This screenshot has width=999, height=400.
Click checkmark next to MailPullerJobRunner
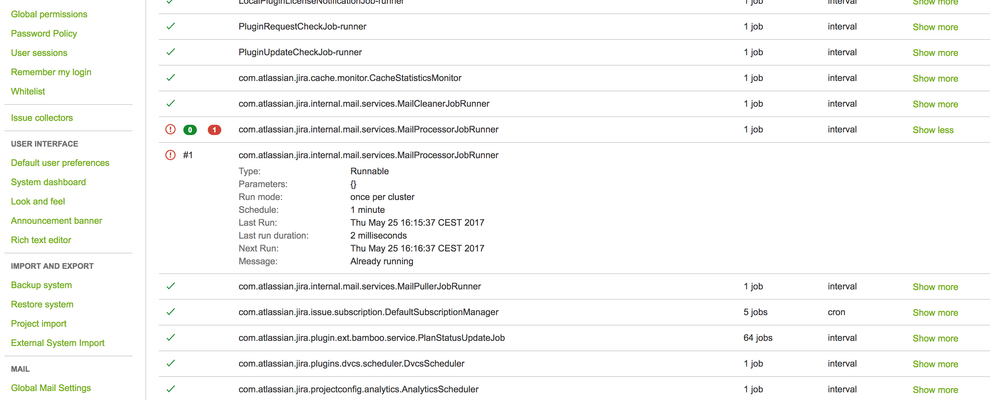[170, 287]
